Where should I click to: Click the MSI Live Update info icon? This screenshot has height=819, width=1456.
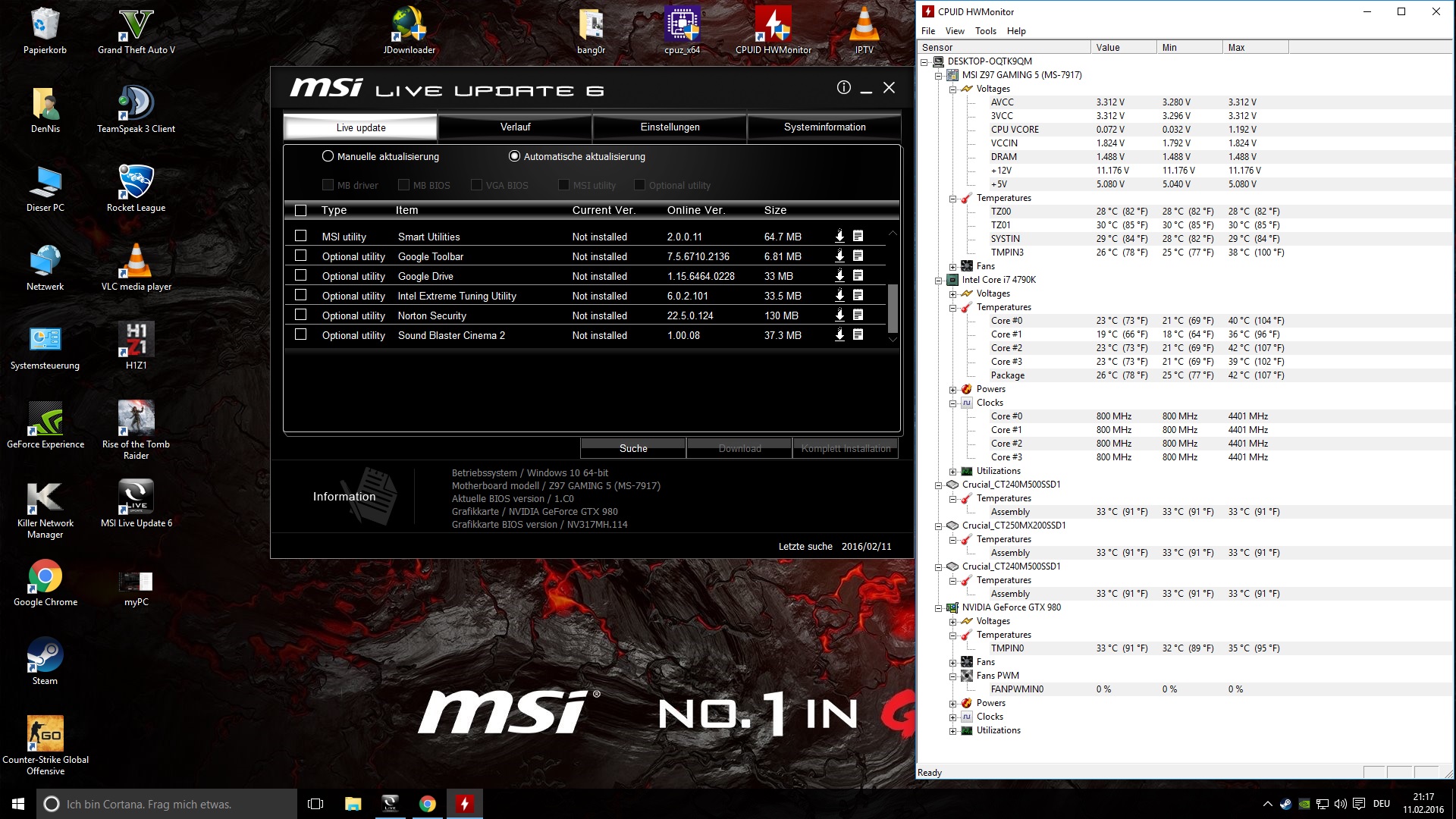pos(843,88)
